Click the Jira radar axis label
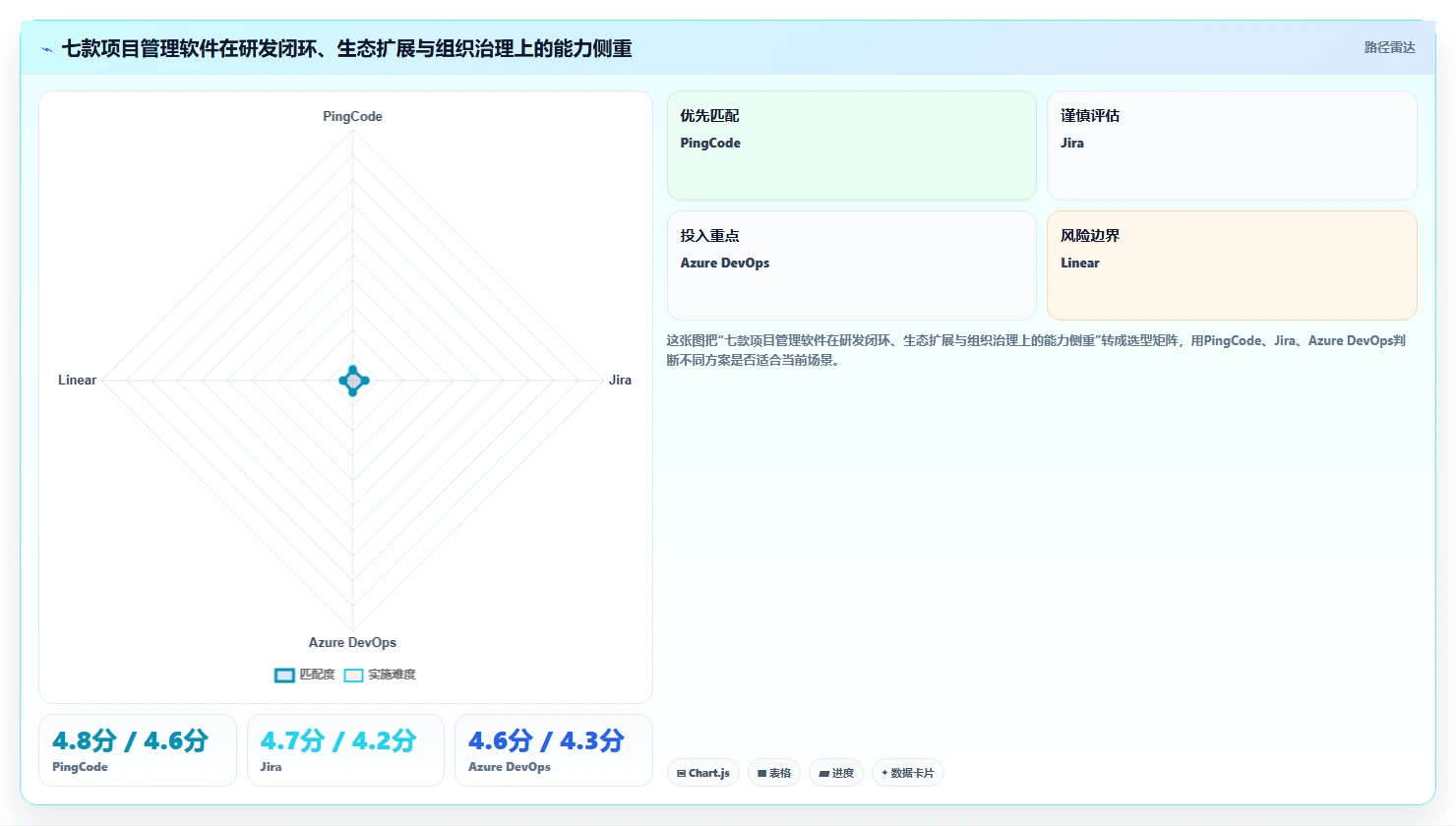Viewport: 1456px width, 826px height. pyautogui.click(x=620, y=380)
